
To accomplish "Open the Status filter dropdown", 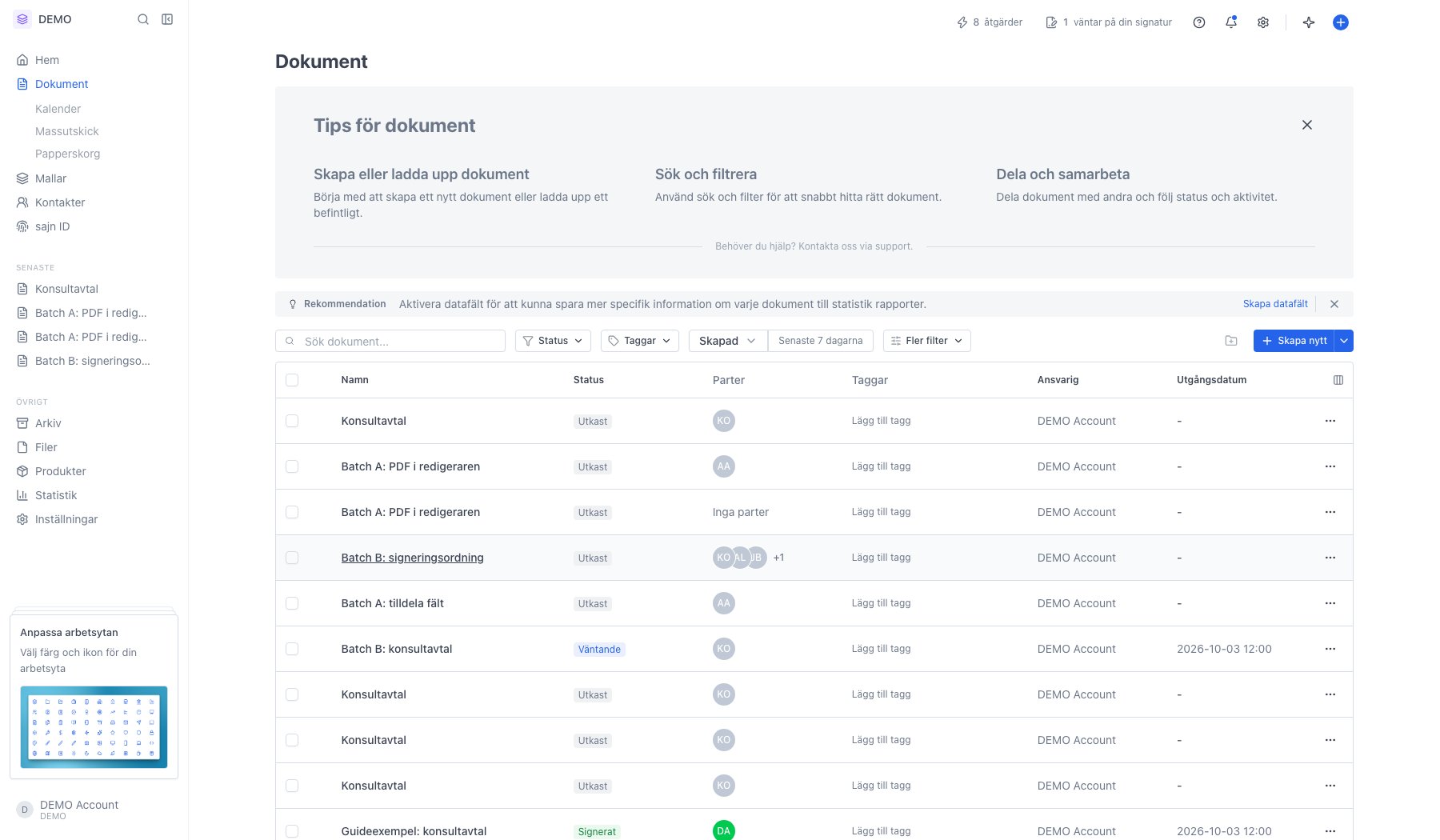I will pyautogui.click(x=553, y=341).
